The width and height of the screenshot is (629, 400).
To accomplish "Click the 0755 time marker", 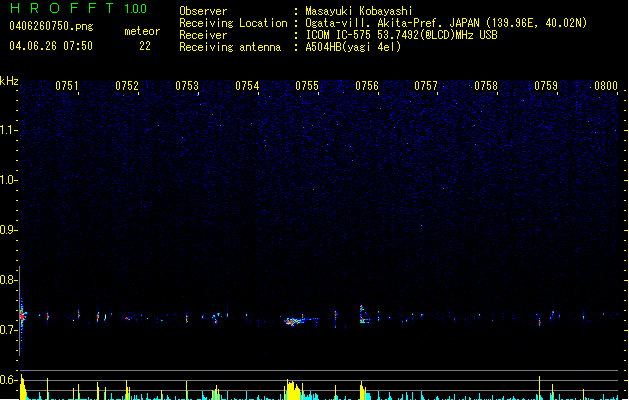I will click(x=307, y=86).
